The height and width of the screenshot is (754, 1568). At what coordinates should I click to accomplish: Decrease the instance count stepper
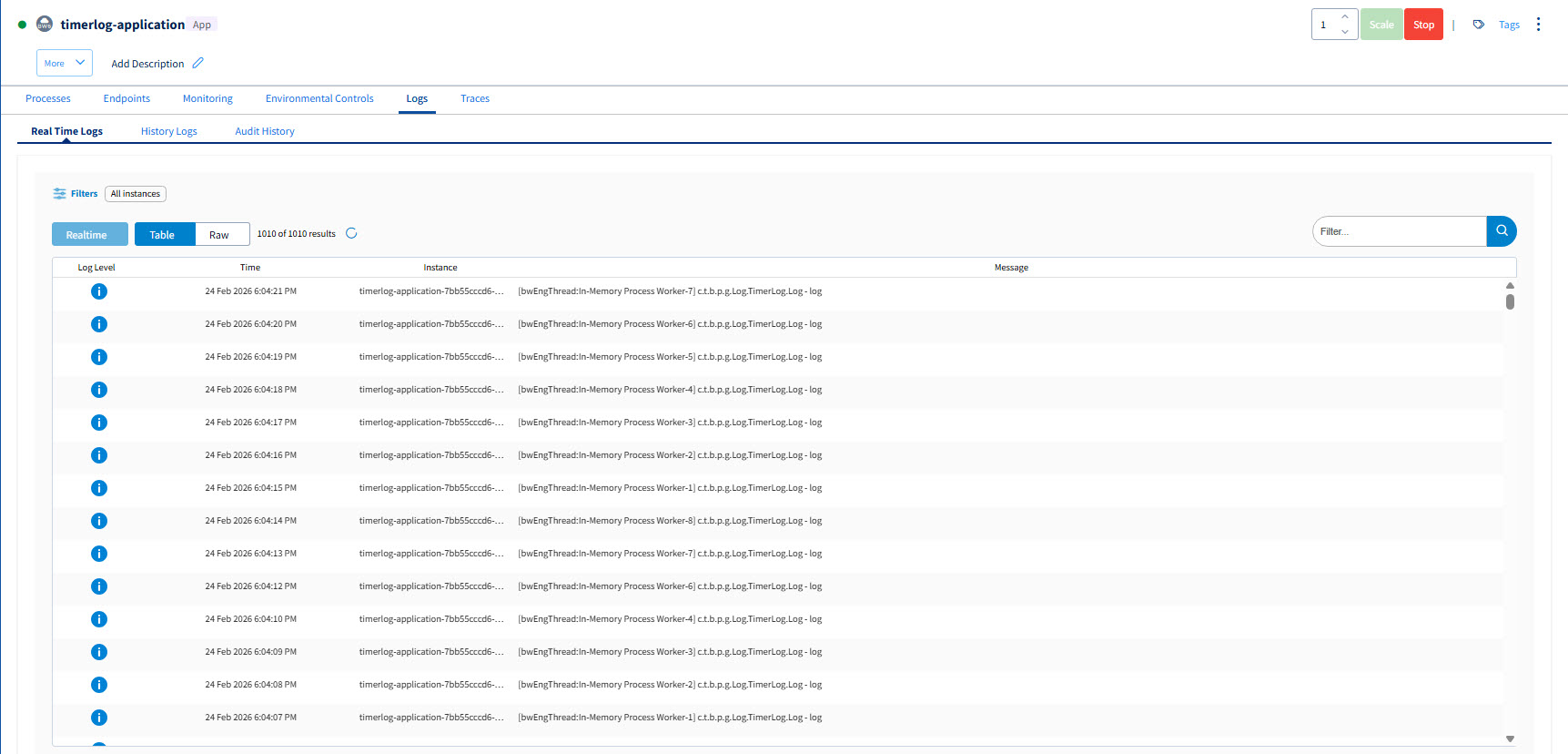click(1344, 32)
